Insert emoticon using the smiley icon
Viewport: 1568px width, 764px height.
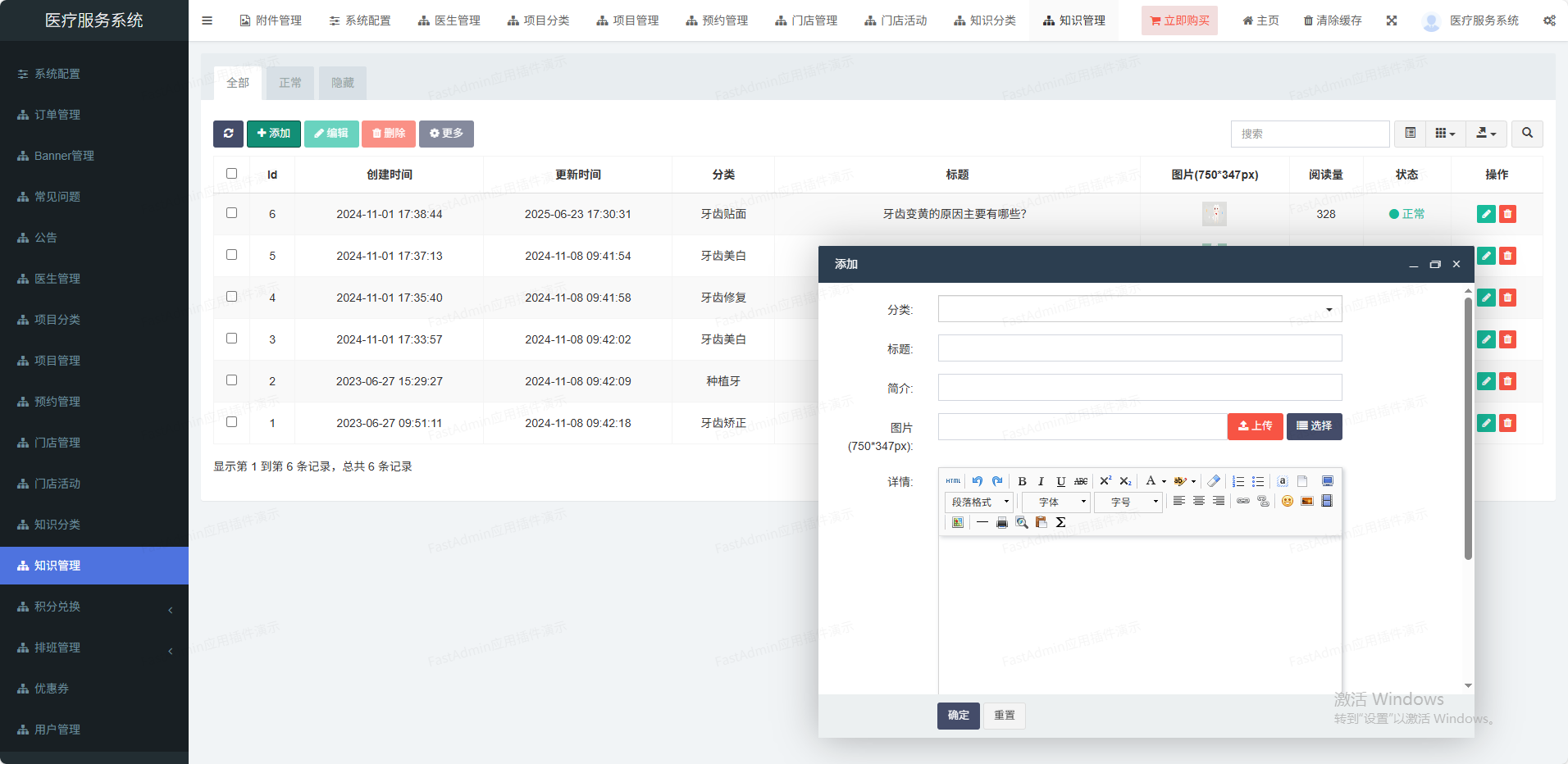point(1287,501)
